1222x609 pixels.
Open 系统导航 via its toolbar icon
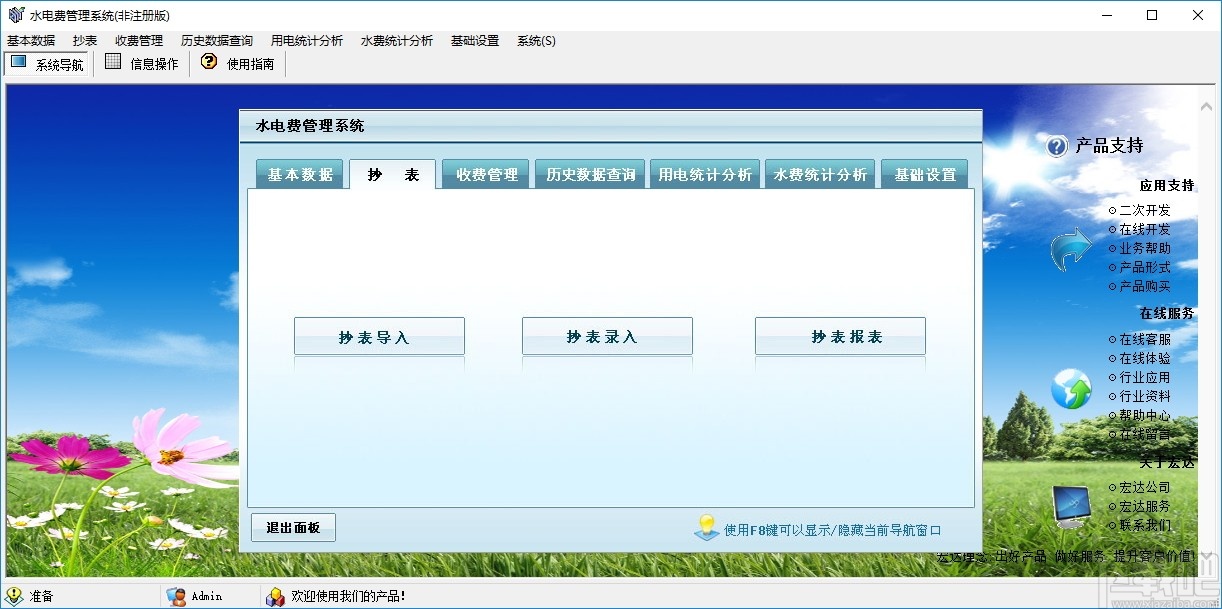tap(18, 62)
